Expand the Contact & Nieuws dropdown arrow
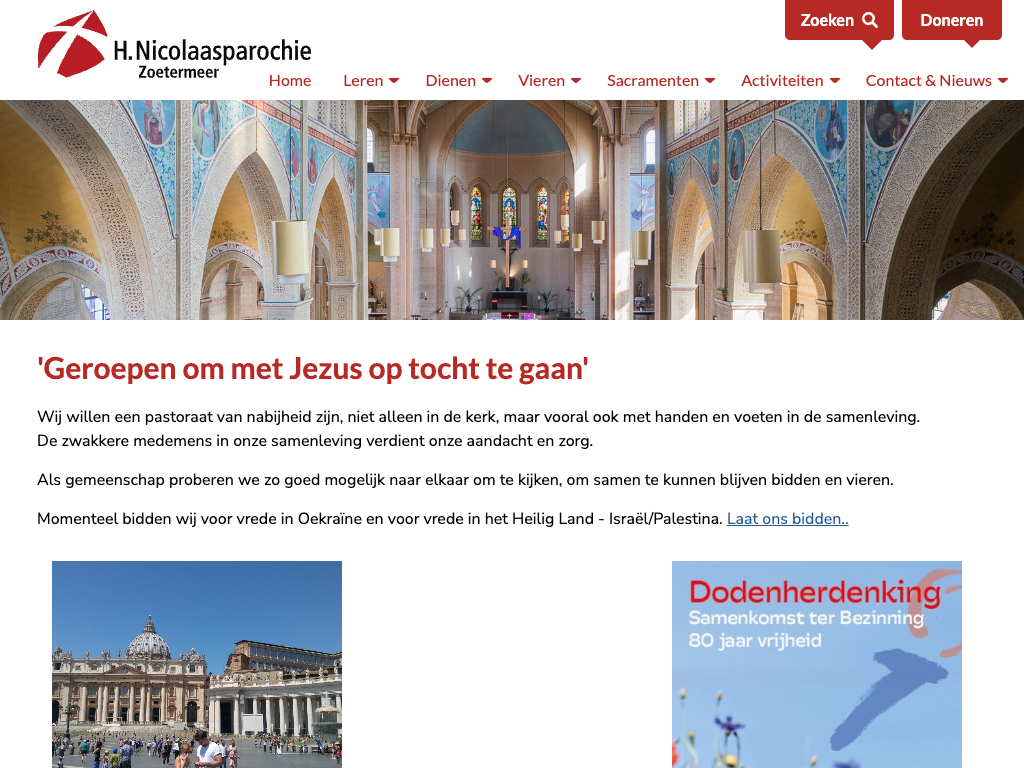Screen dimensions: 1024x768 (1002, 81)
